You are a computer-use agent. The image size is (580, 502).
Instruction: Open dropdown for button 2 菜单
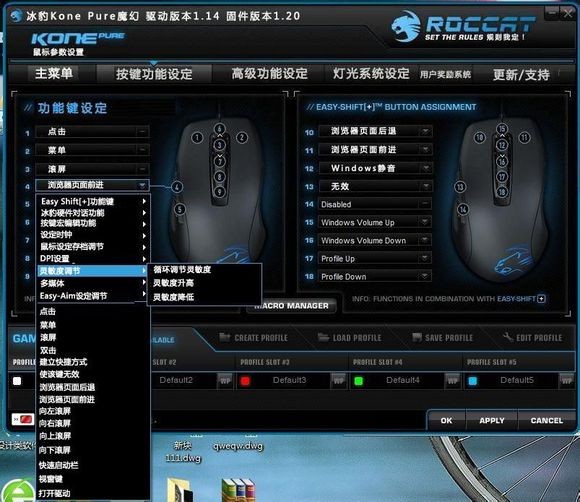(142, 150)
